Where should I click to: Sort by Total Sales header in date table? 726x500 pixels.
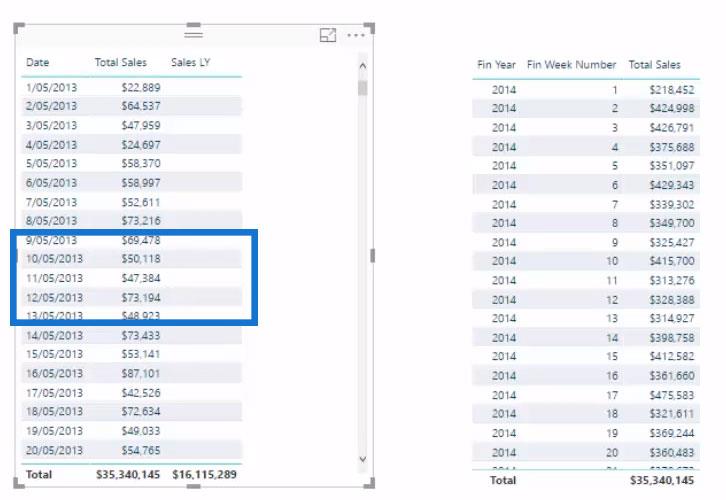tap(121, 62)
